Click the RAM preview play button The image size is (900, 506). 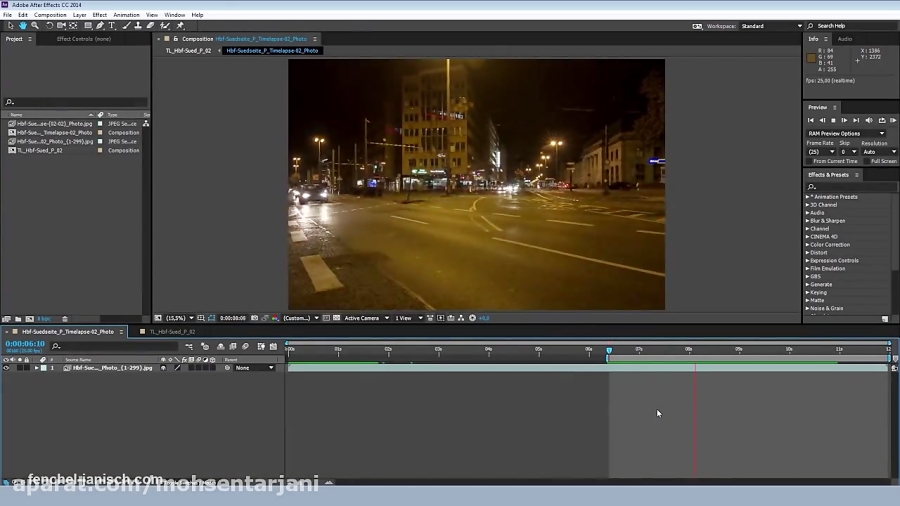tap(894, 120)
